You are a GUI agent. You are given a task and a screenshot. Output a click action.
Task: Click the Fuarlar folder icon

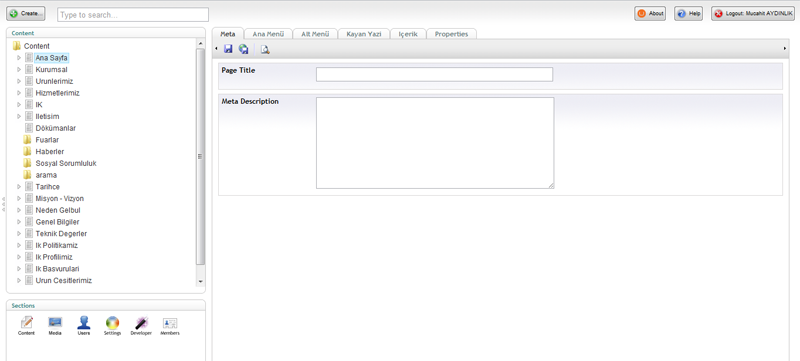pyautogui.click(x=28, y=140)
